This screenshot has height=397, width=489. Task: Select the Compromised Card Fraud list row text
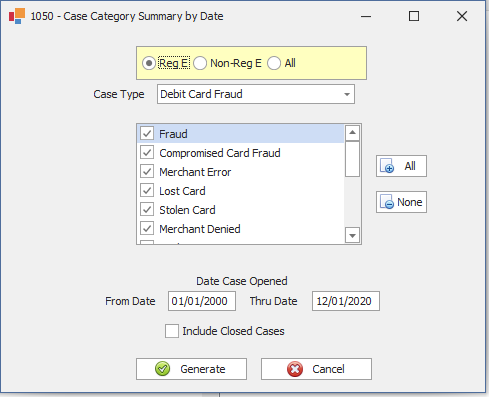tap(220, 153)
